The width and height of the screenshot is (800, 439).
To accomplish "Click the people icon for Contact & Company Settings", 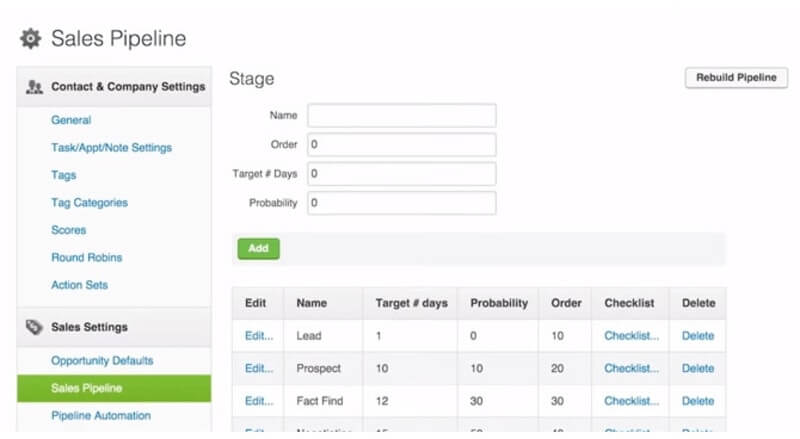I will pos(34,87).
